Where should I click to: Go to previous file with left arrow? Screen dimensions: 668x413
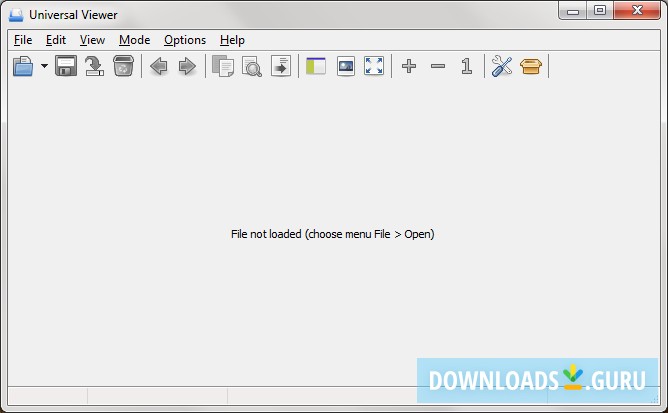coord(159,66)
